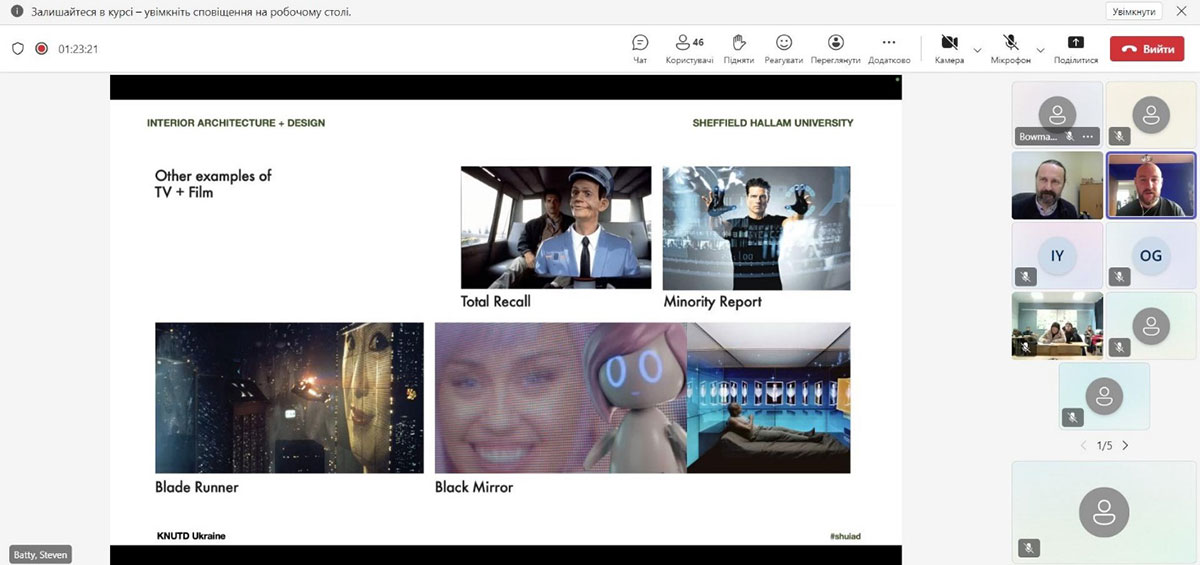
Task: Show the Користувачі participants list
Action: (689, 49)
